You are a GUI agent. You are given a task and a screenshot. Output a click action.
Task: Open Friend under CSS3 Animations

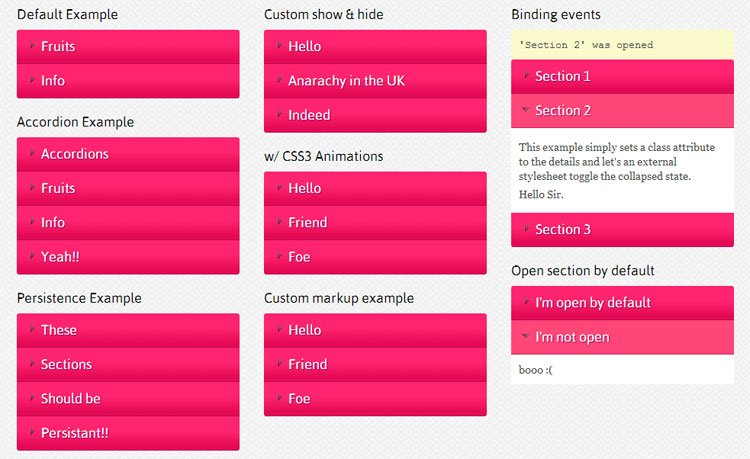(375, 223)
